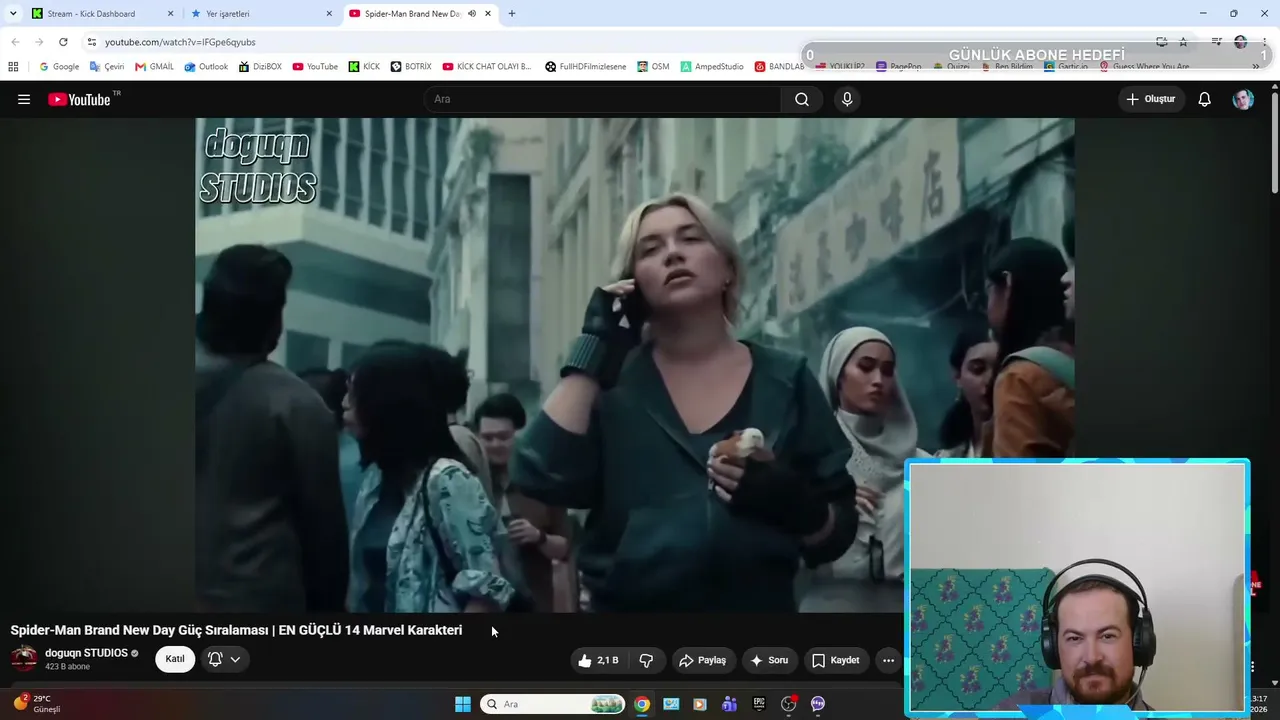The height and width of the screenshot is (720, 1280).
Task: Show hidden bookmarks overflow chevron
Action: [1256, 67]
